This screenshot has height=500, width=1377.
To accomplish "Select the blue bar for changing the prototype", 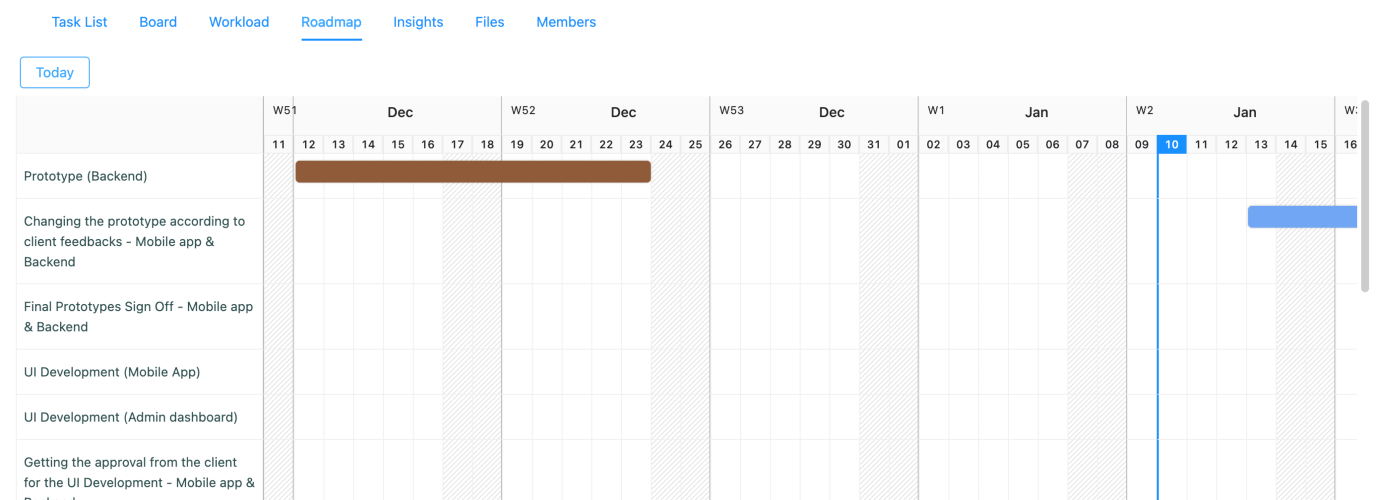I will click(1302, 217).
